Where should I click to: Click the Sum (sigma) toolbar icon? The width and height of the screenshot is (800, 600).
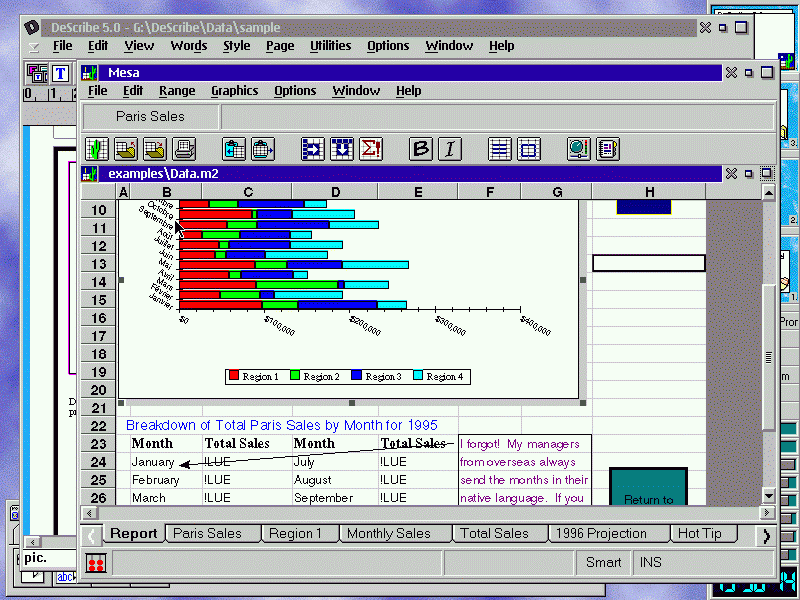[x=371, y=149]
